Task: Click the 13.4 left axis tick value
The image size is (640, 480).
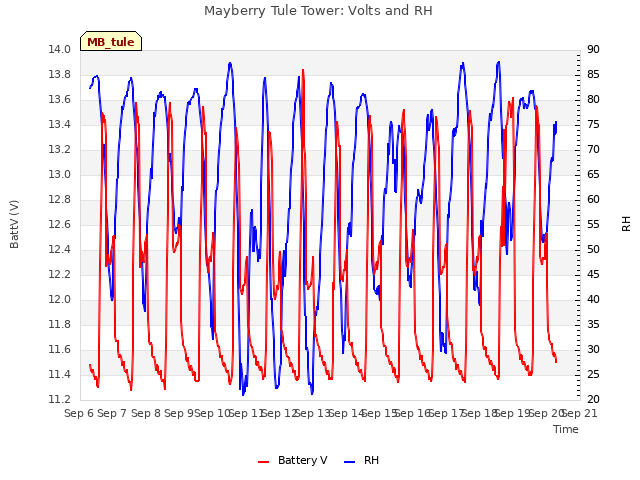Action: coord(59,124)
